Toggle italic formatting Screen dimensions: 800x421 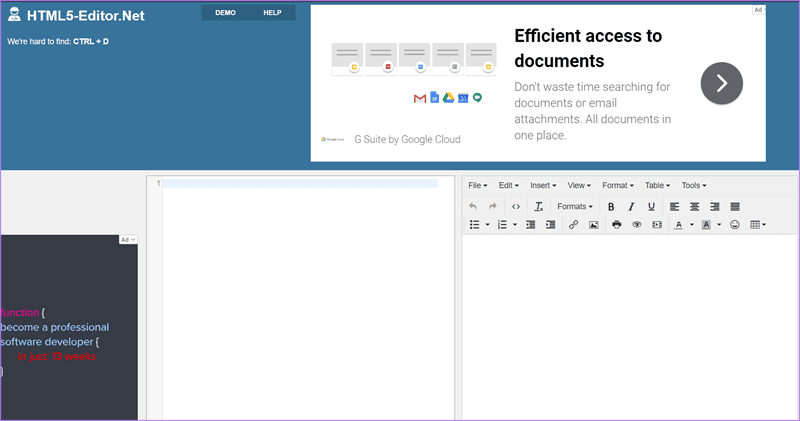(631, 207)
